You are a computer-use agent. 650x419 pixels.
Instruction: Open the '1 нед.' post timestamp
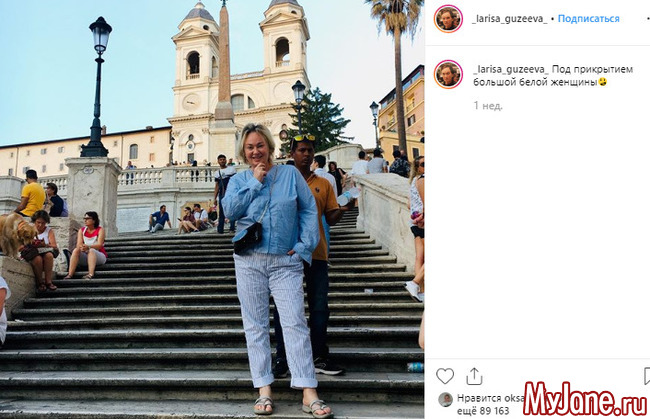tap(488, 106)
